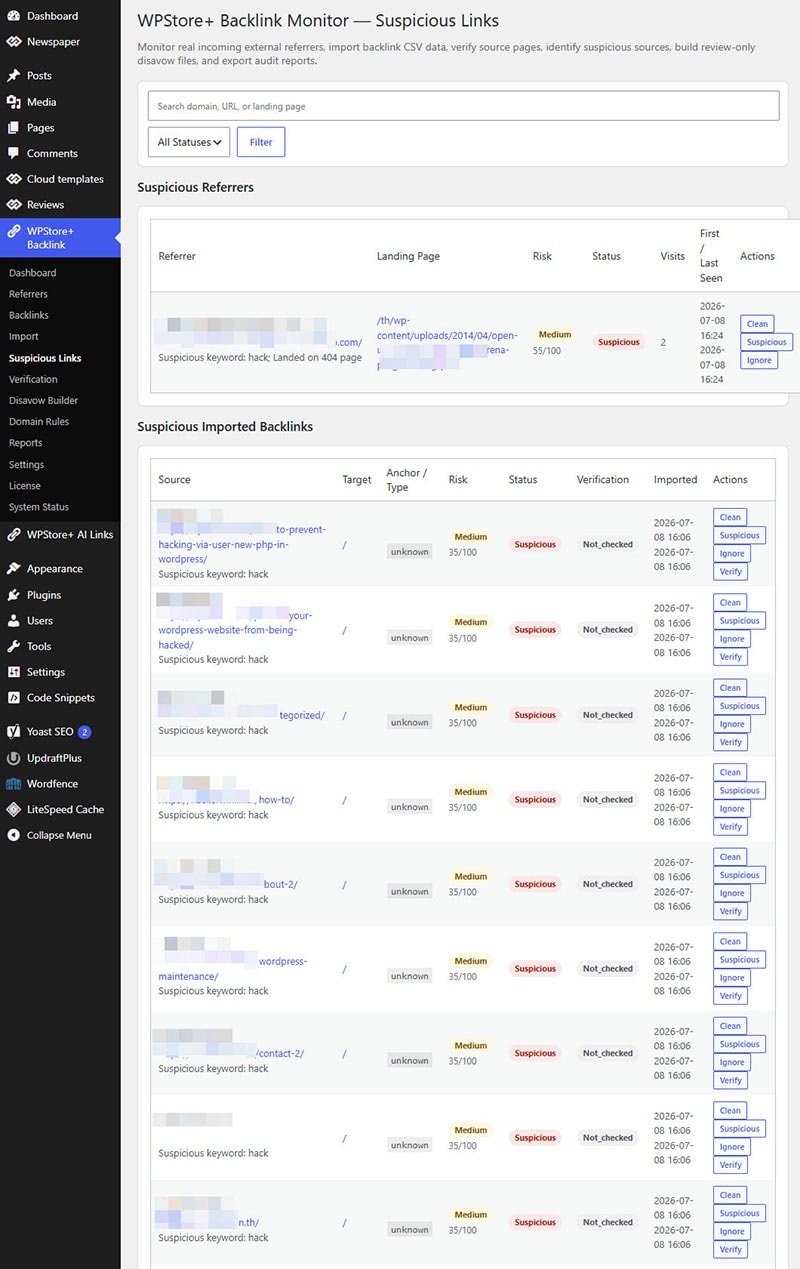Viewport: 800px width, 1269px height.
Task: Open Verification submenu item
Action: (x=33, y=379)
